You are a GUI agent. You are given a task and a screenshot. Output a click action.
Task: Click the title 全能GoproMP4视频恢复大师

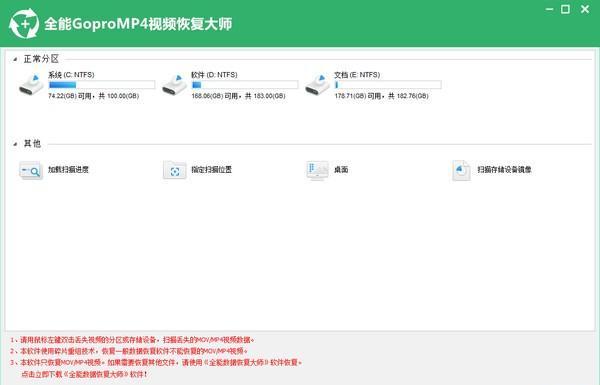point(138,24)
